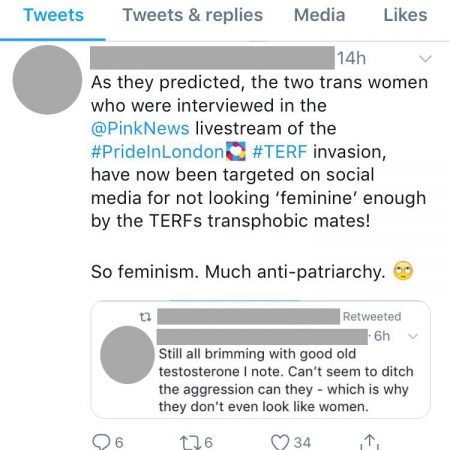Open the Media tab

coord(319,15)
